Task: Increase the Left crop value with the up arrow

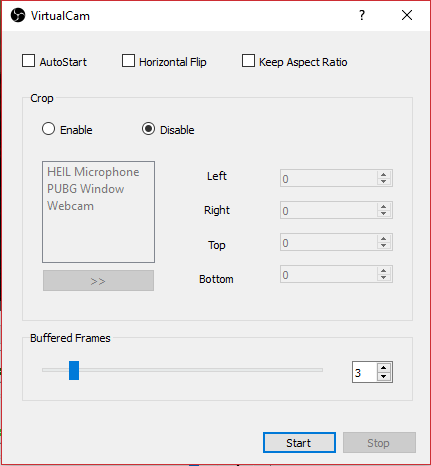Action: pyautogui.click(x=384, y=174)
